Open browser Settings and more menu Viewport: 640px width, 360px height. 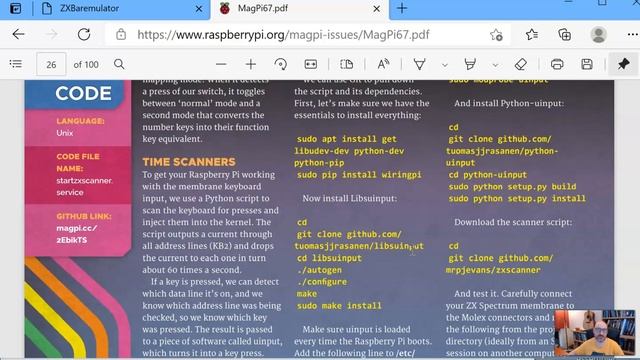click(632, 35)
